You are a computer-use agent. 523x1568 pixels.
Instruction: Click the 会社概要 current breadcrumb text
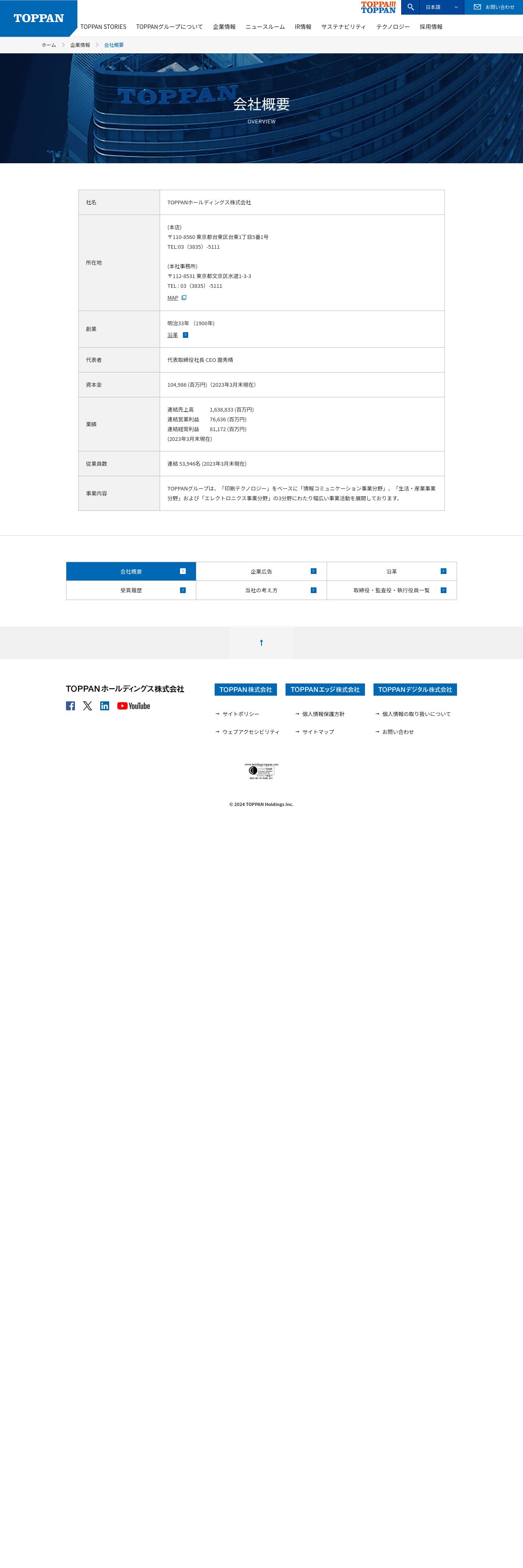(114, 45)
